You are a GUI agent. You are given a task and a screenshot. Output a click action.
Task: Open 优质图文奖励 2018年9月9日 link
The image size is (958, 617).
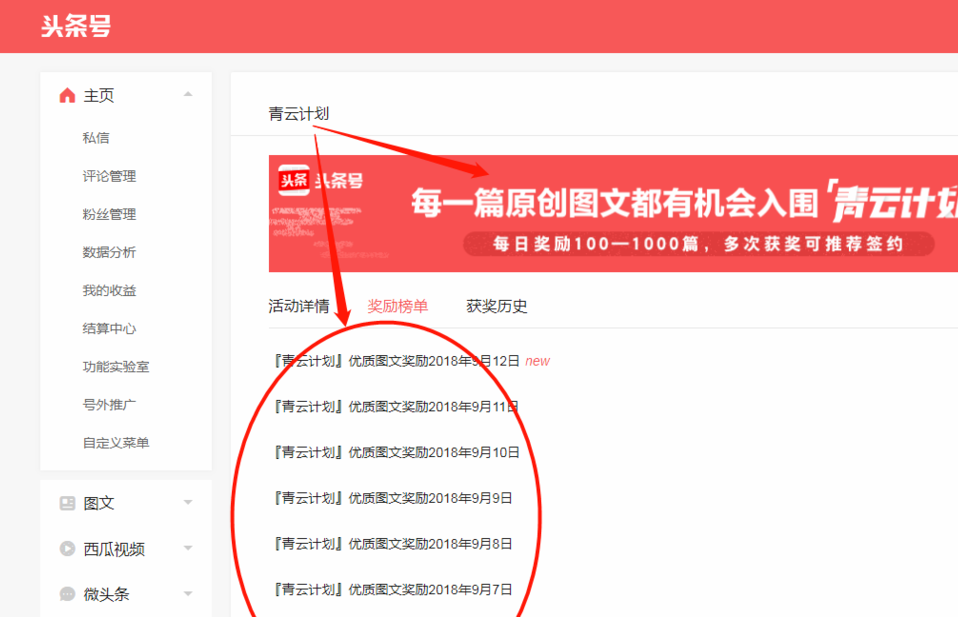(393, 498)
